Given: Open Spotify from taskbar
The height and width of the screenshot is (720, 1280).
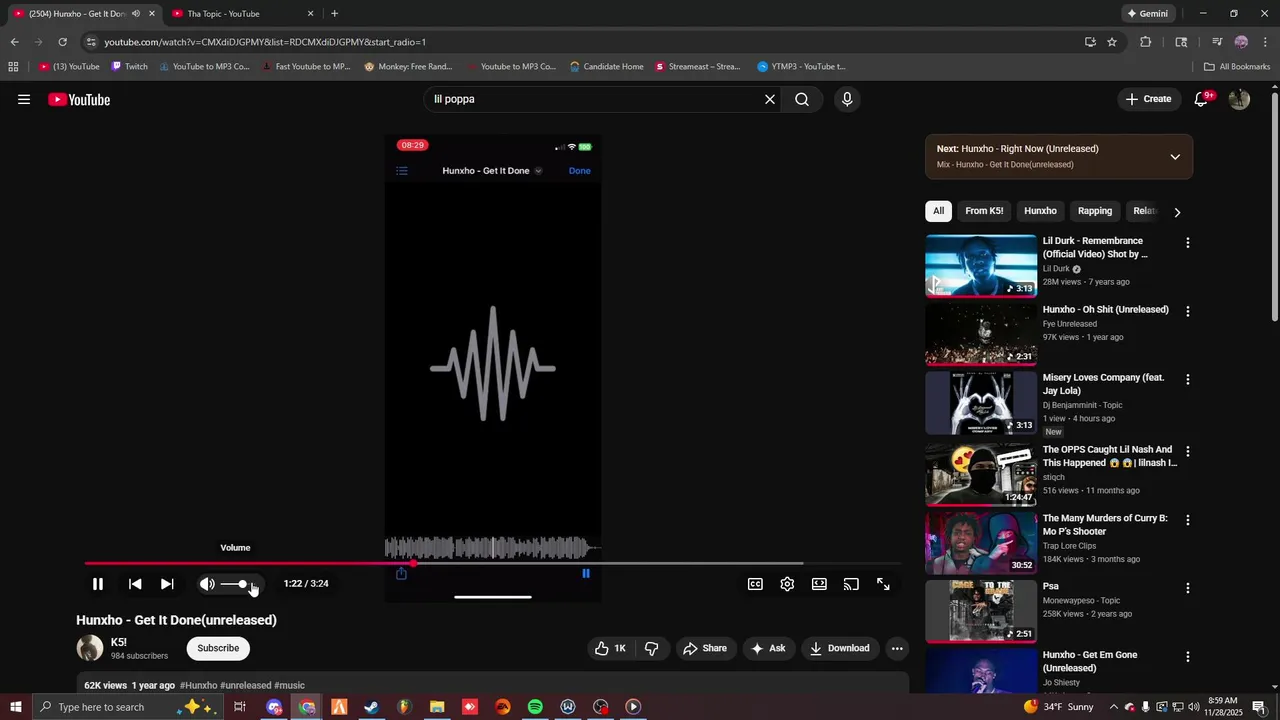Looking at the screenshot, I should pos(535,707).
